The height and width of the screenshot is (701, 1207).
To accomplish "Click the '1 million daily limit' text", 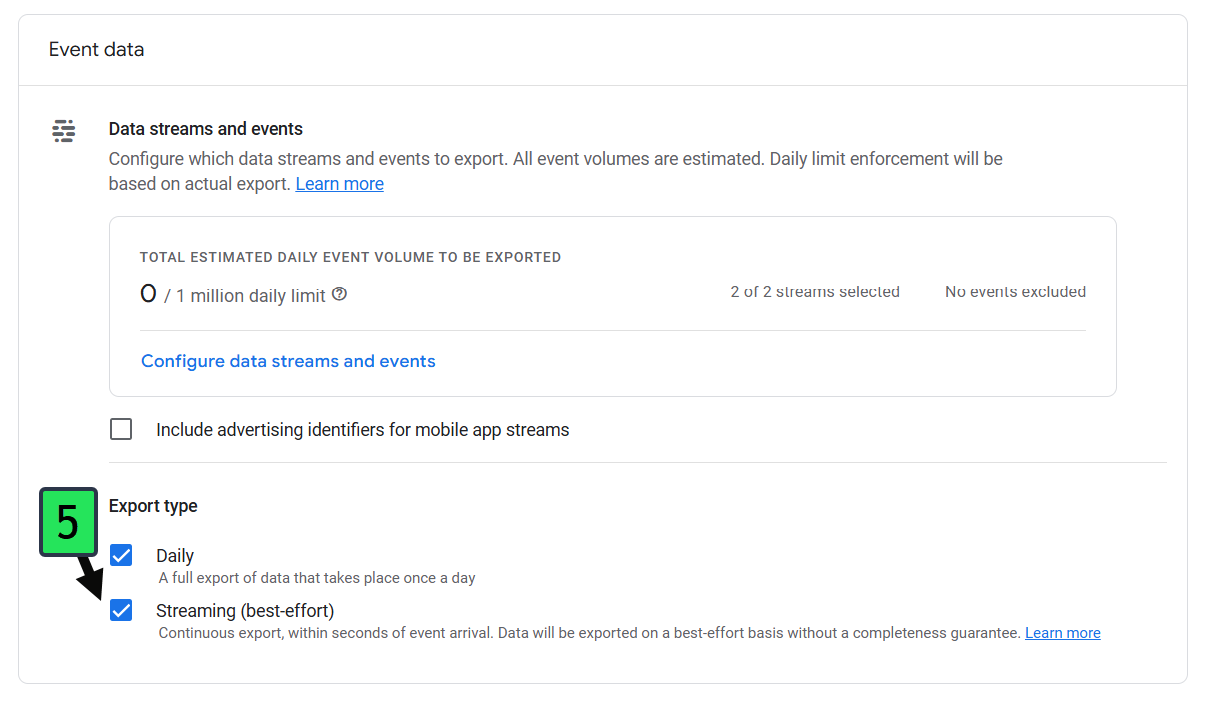I will pyautogui.click(x=251, y=296).
